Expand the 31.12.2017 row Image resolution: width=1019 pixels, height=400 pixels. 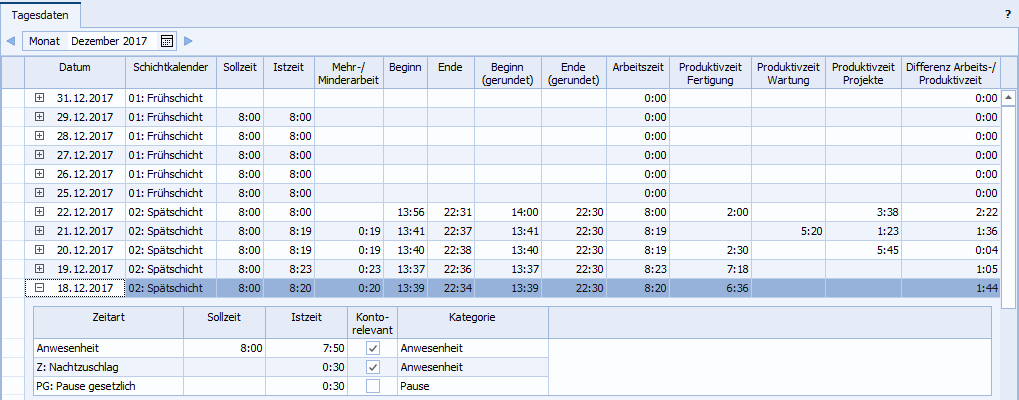pyautogui.click(x=39, y=98)
